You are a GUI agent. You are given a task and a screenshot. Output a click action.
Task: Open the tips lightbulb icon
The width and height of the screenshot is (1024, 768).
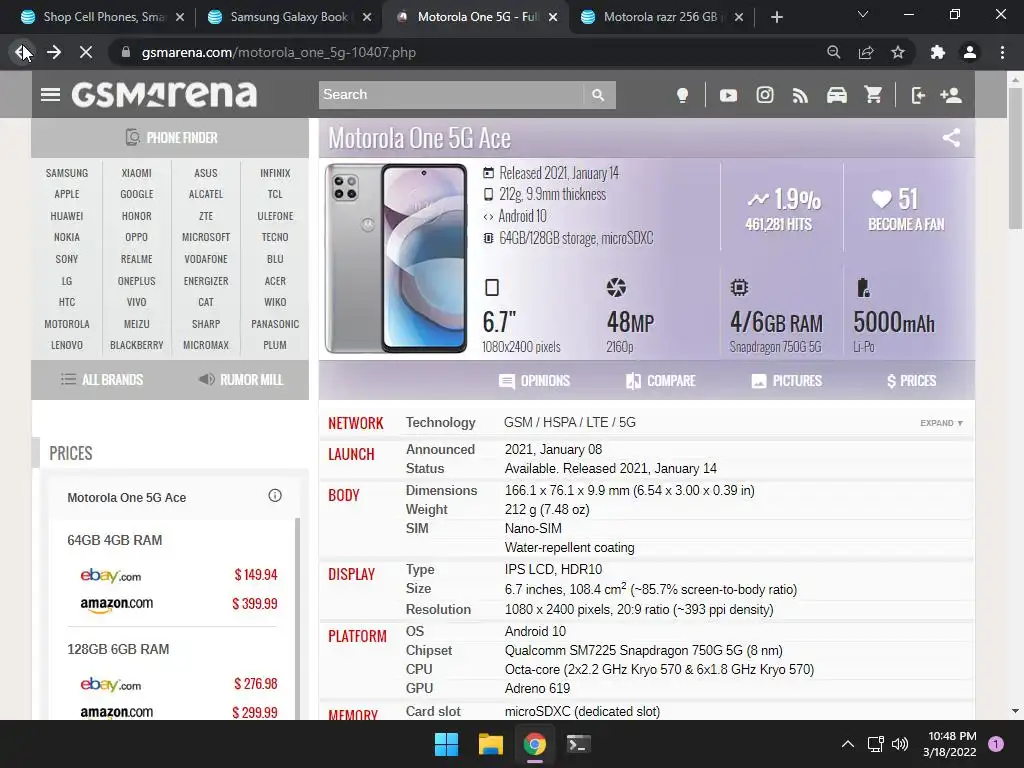(x=682, y=95)
